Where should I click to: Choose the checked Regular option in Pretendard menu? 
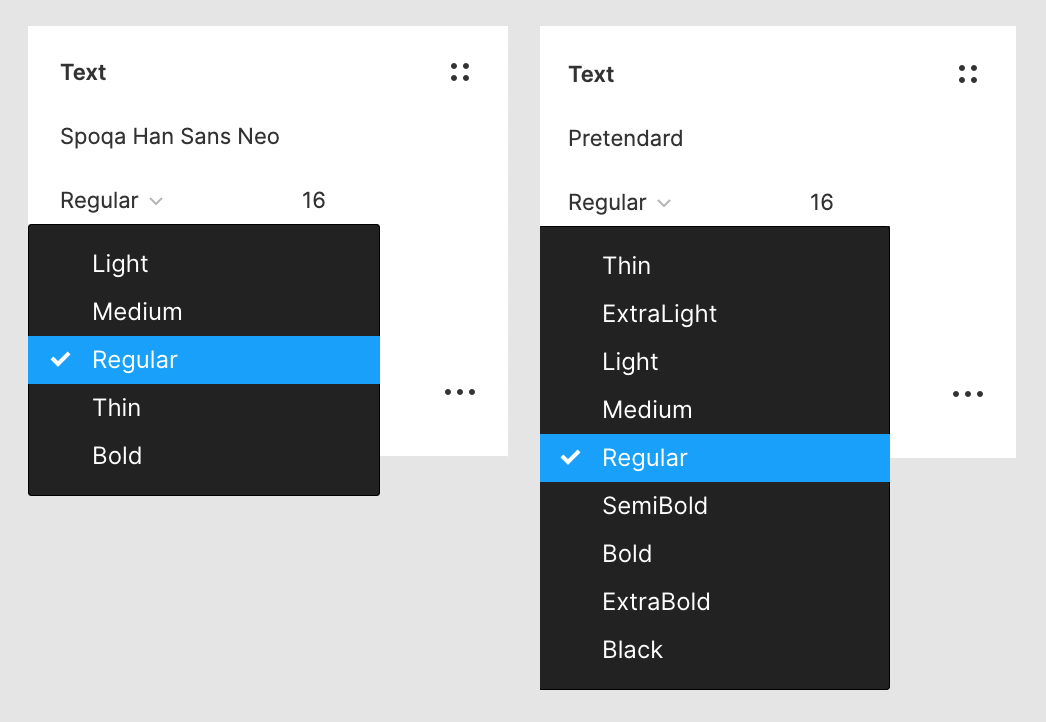click(x=645, y=458)
